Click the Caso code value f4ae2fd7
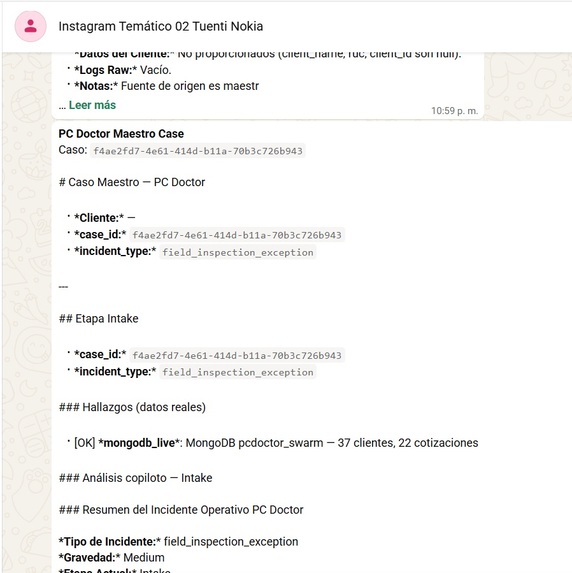This screenshot has height=573, width=572. pos(198,151)
